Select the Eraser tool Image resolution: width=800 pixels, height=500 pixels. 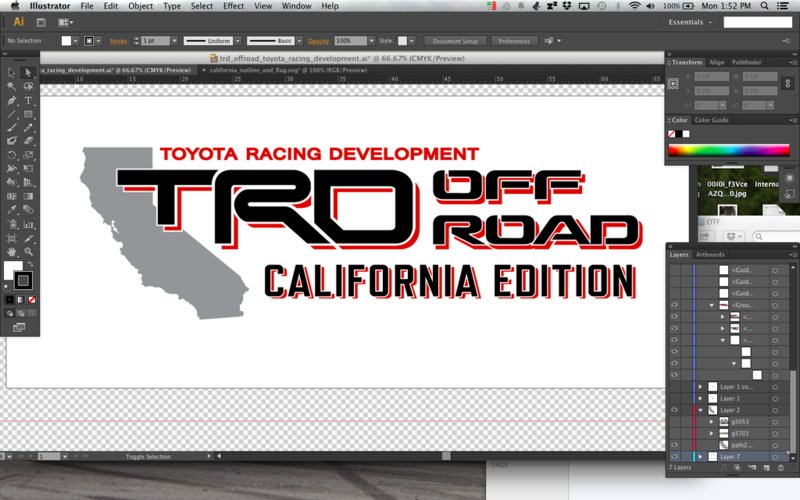(x=28, y=141)
